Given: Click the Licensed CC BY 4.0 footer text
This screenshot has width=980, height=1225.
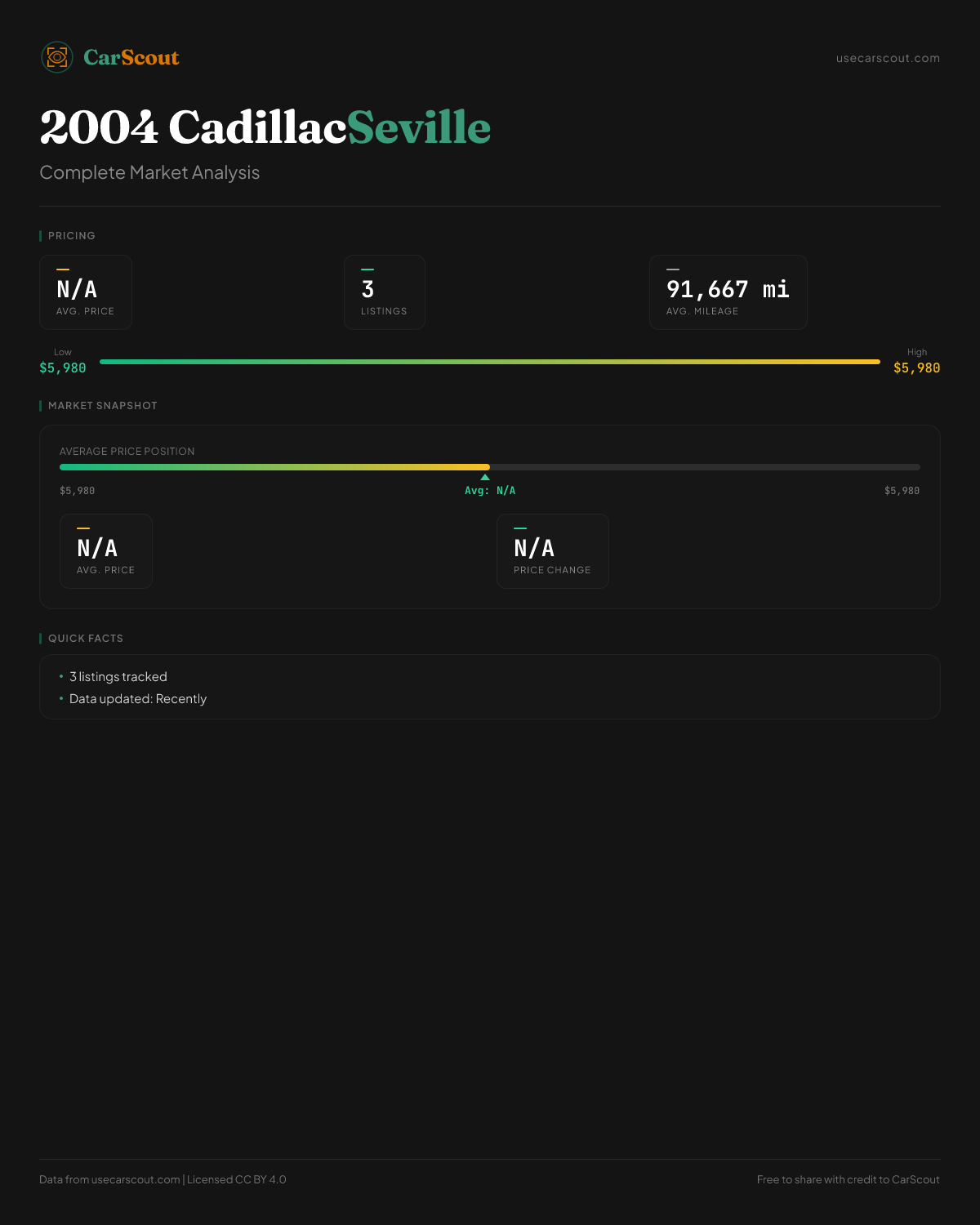Looking at the screenshot, I should tap(236, 1179).
